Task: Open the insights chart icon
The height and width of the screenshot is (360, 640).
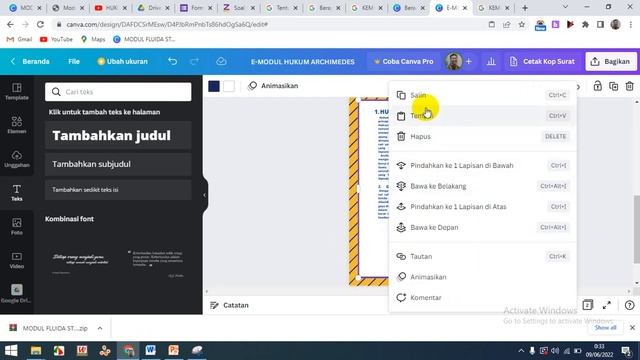Action: 491,61
